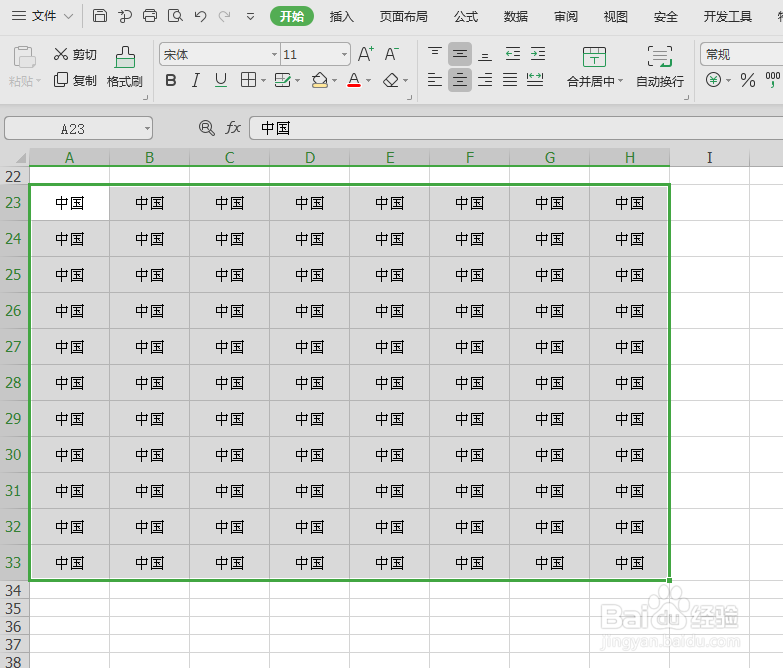Open the 开发工具 (Developer) tab

[x=728, y=16]
